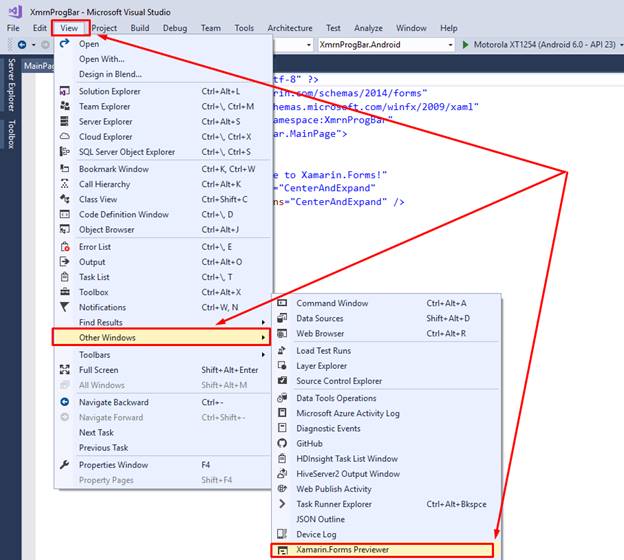Click the Error List icon
The width and height of the screenshot is (624, 560).
(64, 247)
